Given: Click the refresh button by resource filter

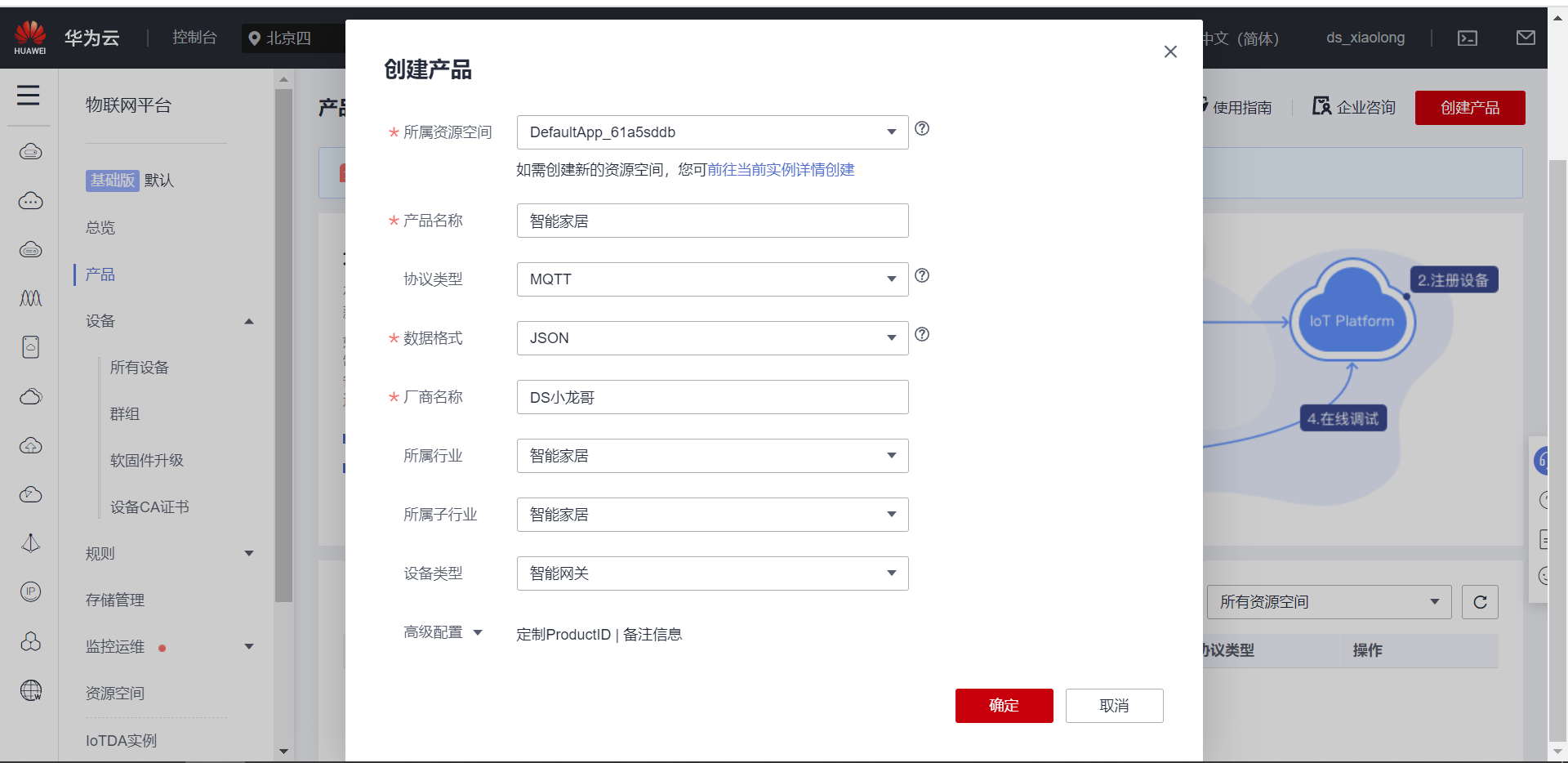Looking at the screenshot, I should (x=1480, y=602).
